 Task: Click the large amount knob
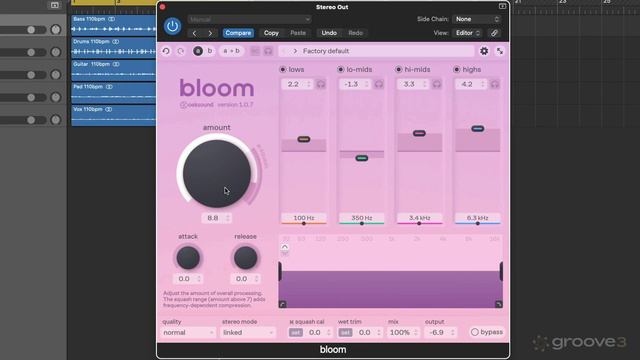tap(217, 173)
